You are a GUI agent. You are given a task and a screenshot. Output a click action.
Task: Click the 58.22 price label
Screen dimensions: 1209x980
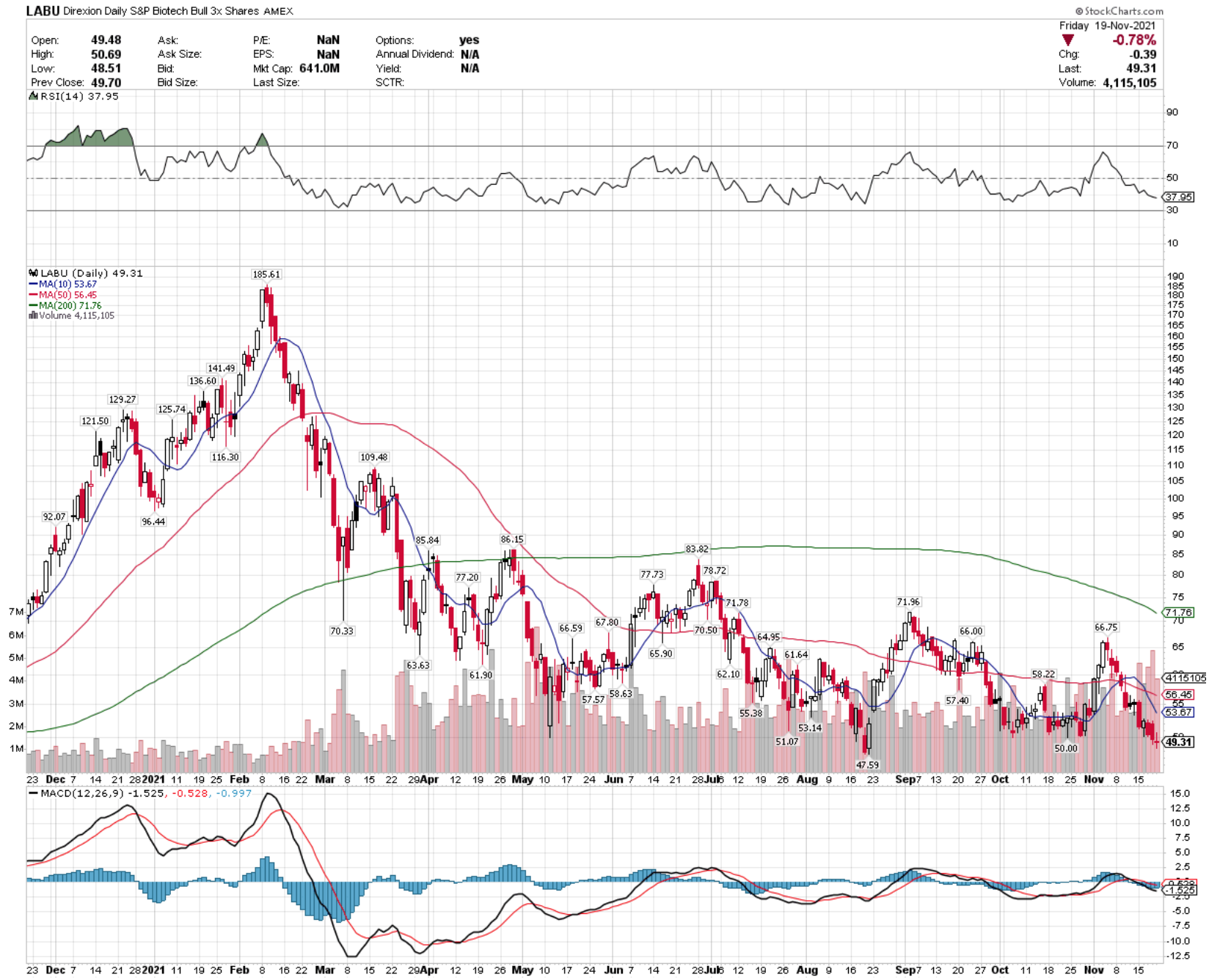(x=1043, y=674)
